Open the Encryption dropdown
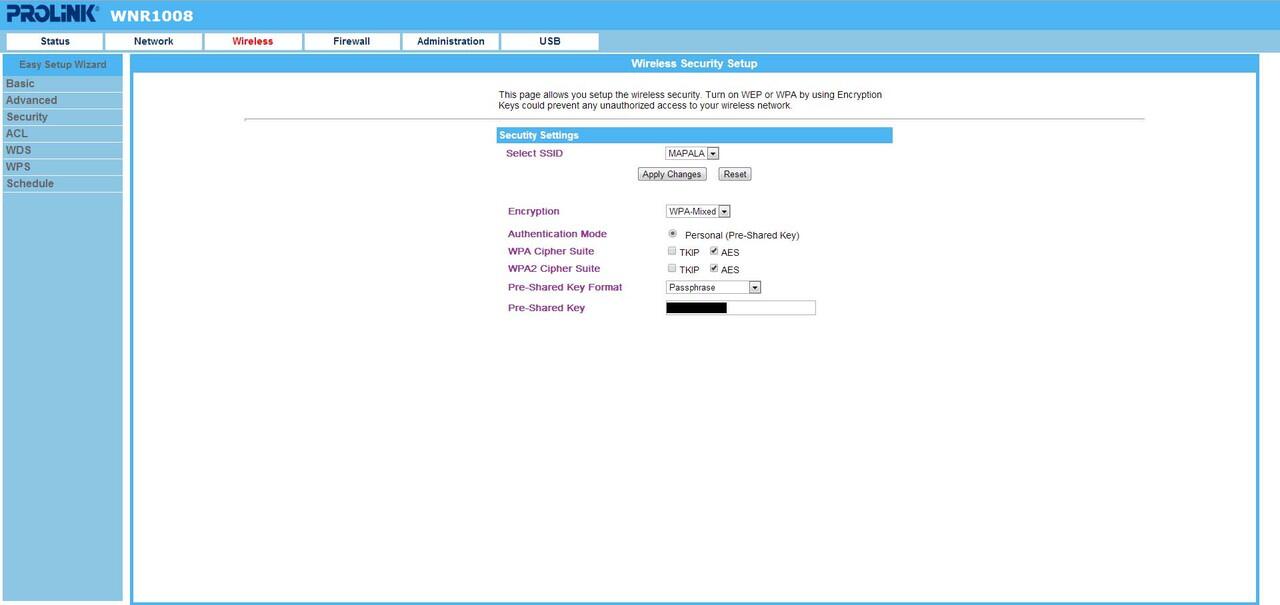This screenshot has width=1280, height=605. click(x=698, y=211)
